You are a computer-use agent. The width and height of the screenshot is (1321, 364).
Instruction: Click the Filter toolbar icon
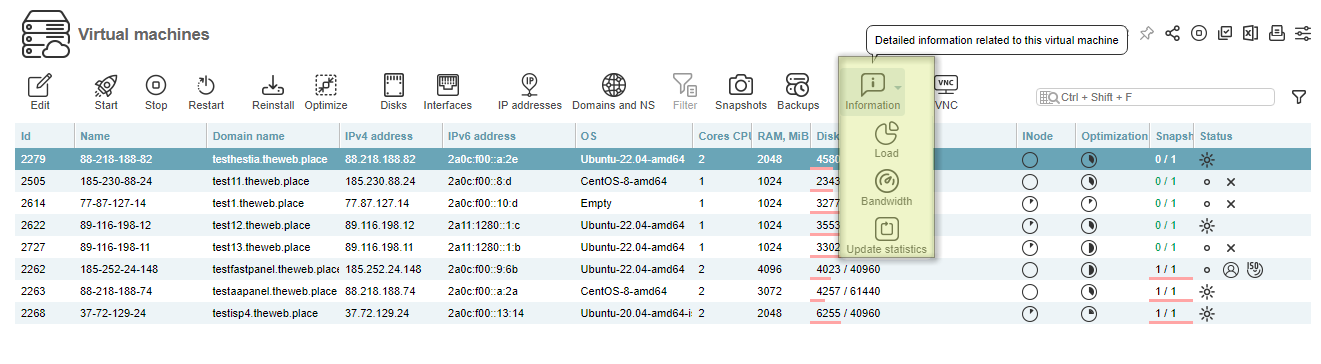pyautogui.click(x=685, y=91)
